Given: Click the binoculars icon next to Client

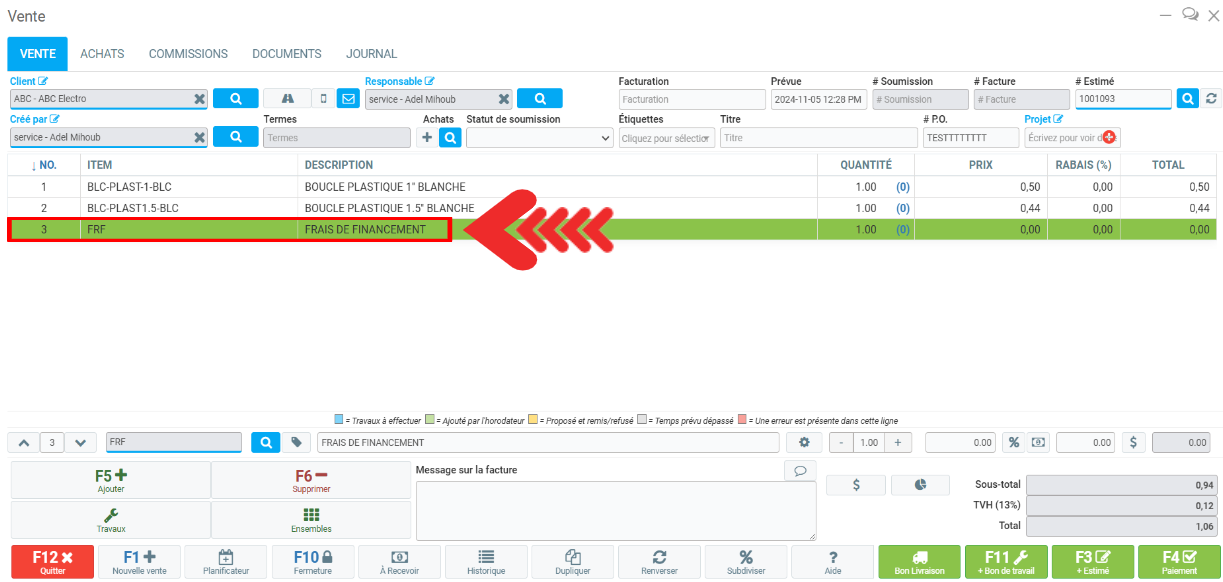Looking at the screenshot, I should (287, 99).
